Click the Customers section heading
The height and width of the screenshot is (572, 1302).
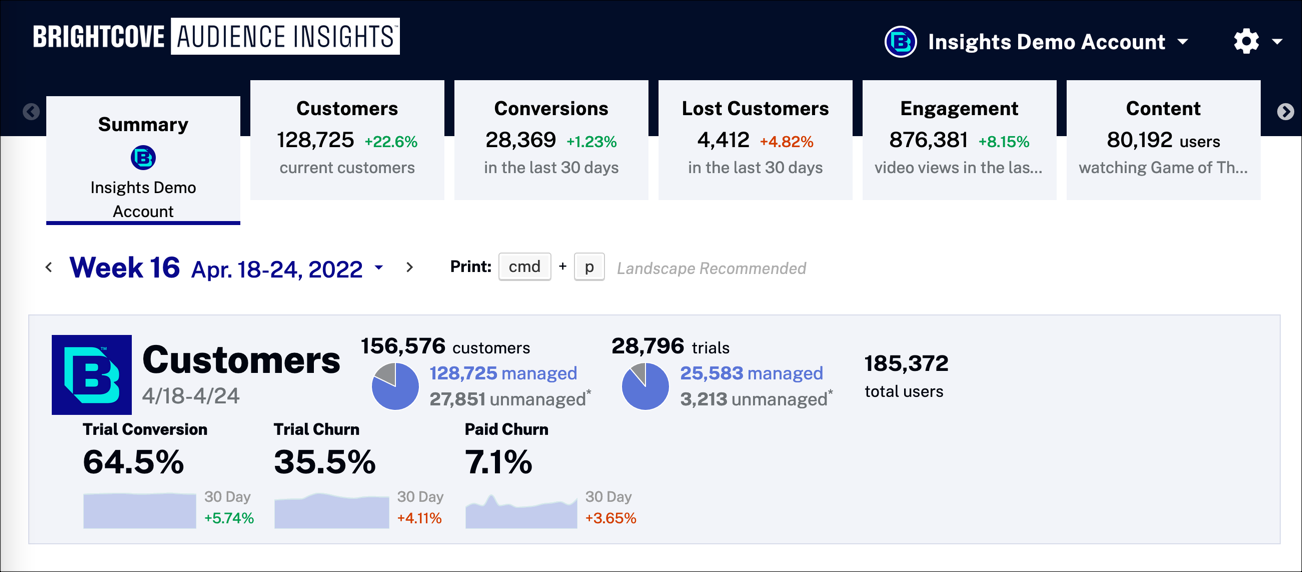pyautogui.click(x=241, y=360)
